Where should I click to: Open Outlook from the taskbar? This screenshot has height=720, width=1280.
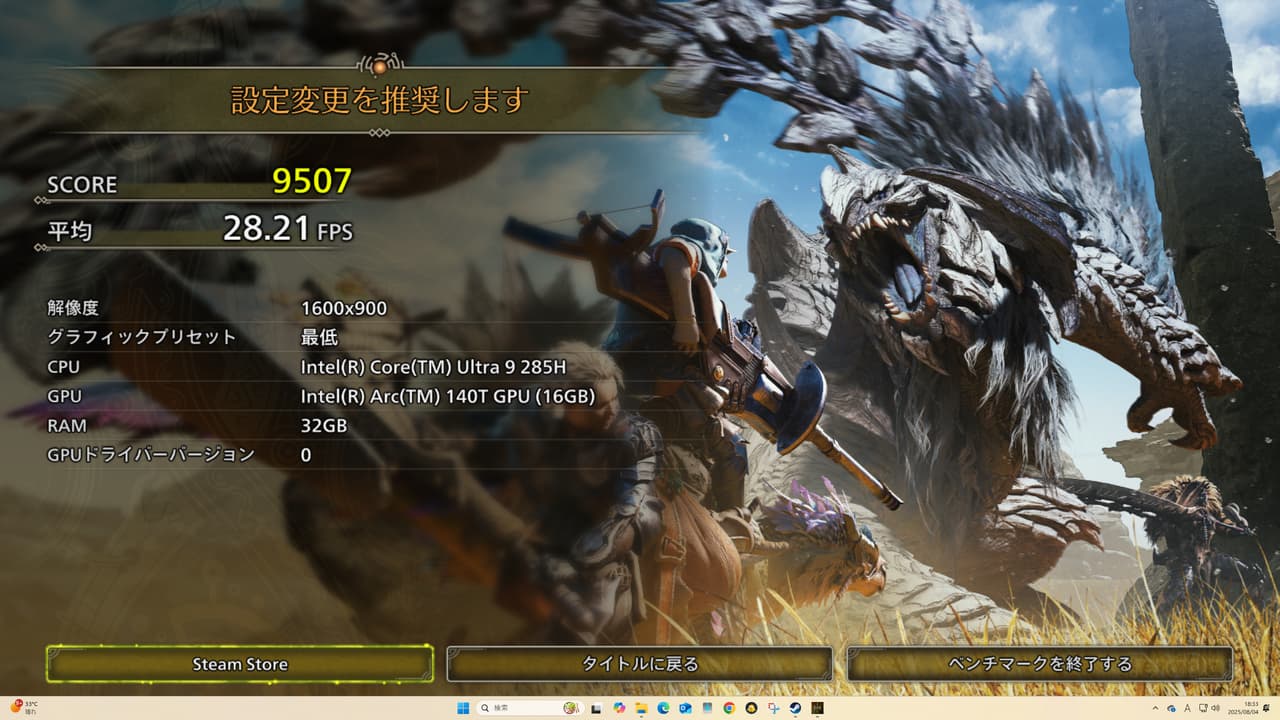(x=685, y=708)
